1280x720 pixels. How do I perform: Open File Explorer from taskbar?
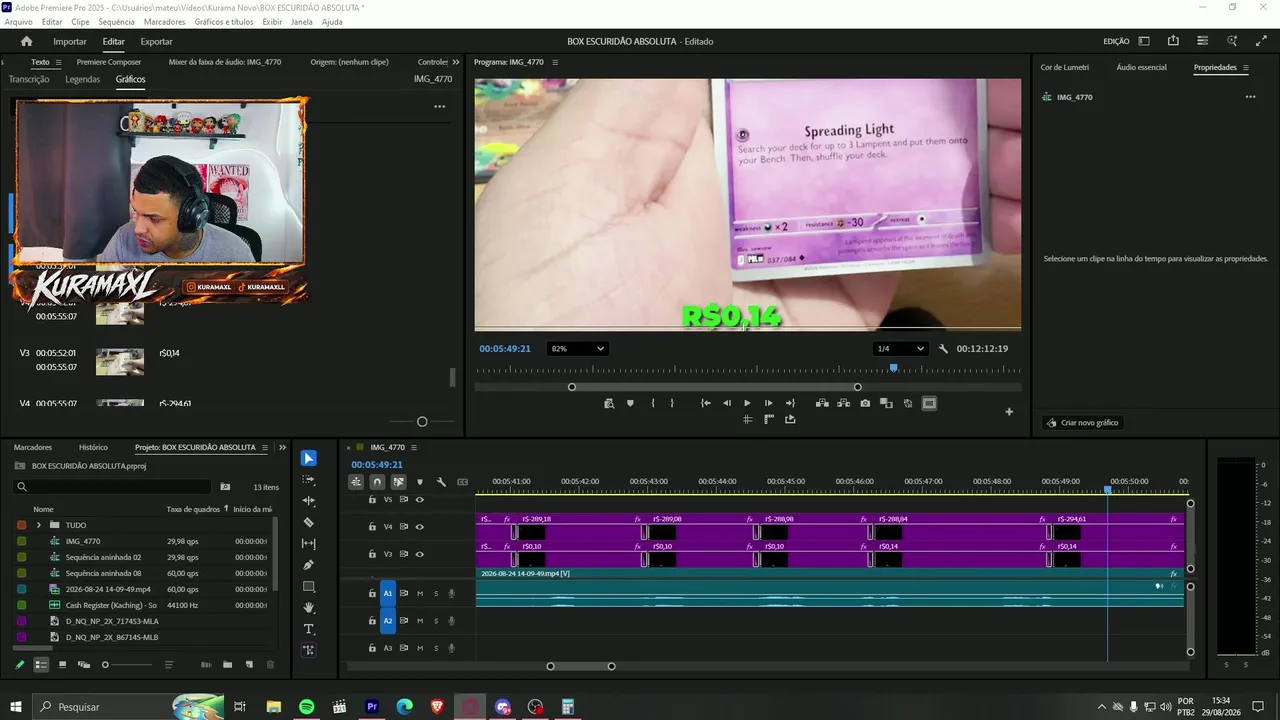point(273,707)
